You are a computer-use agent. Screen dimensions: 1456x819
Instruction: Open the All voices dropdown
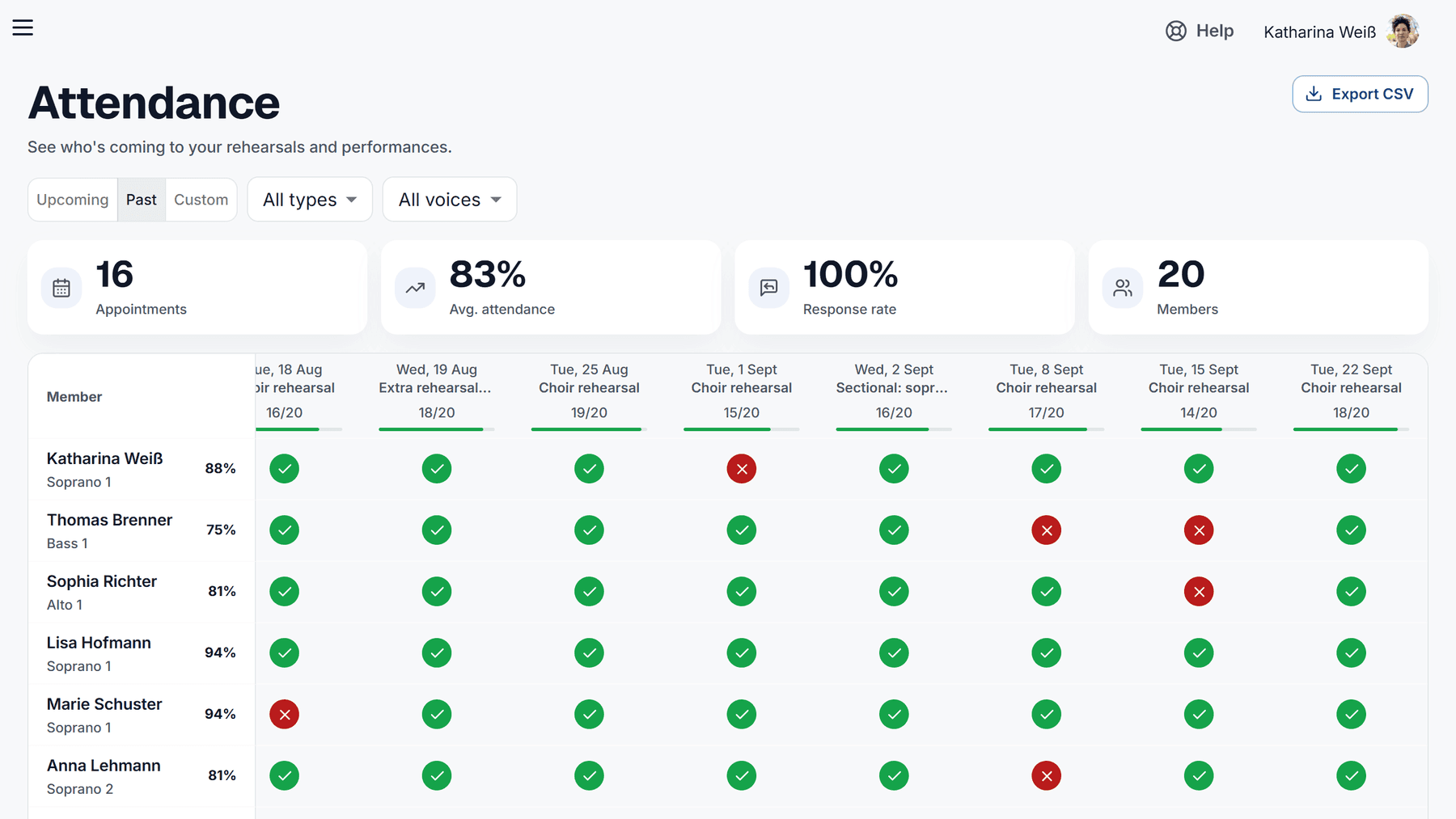click(450, 200)
